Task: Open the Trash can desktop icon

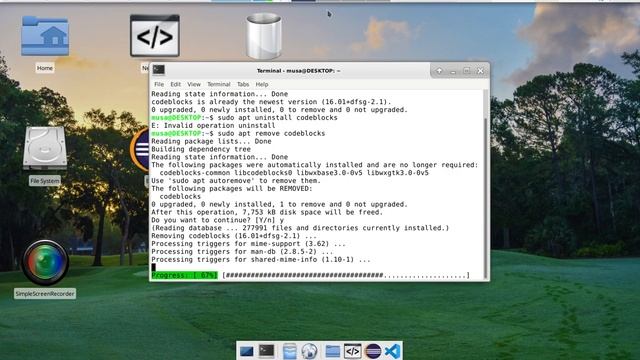Action: 264,36
